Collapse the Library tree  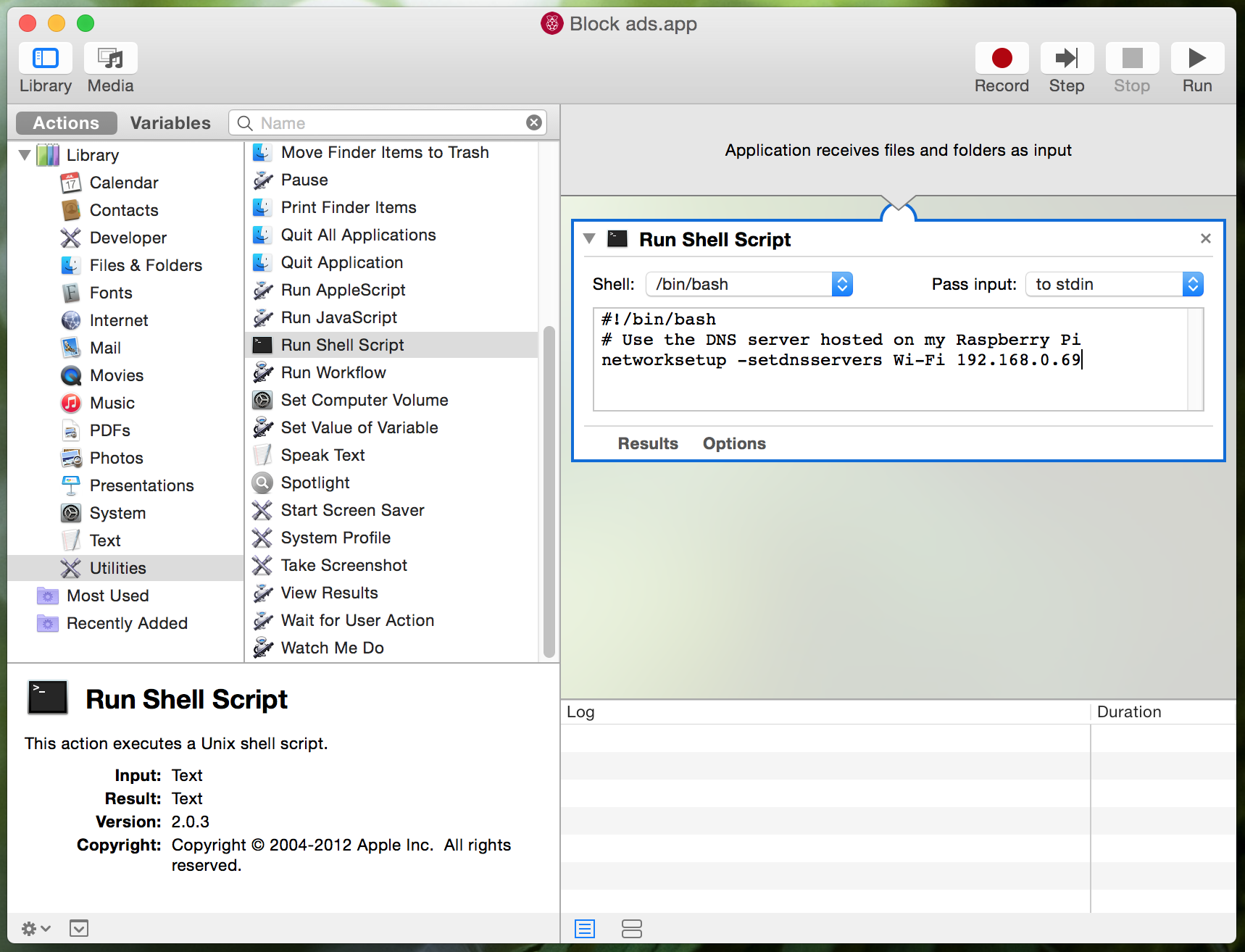coord(25,155)
